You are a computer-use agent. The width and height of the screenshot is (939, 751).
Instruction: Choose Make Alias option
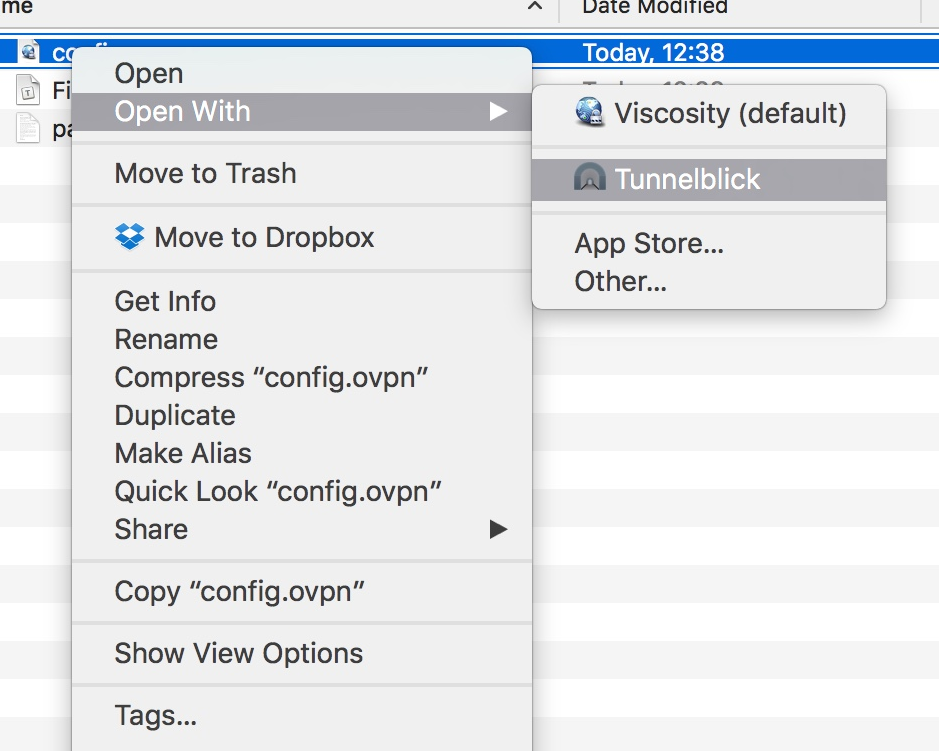pos(183,453)
